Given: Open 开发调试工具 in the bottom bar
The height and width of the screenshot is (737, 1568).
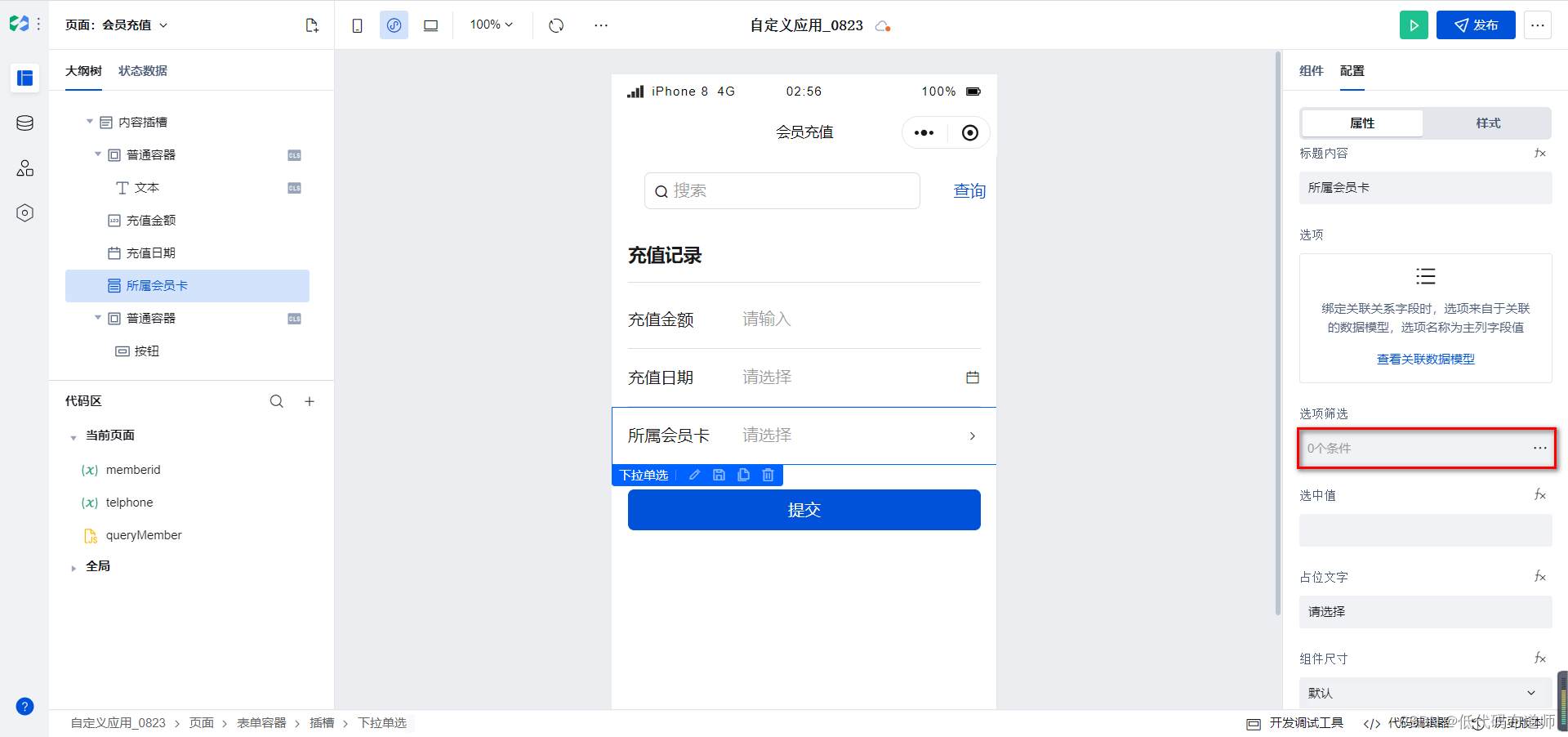Looking at the screenshot, I should [x=1296, y=723].
